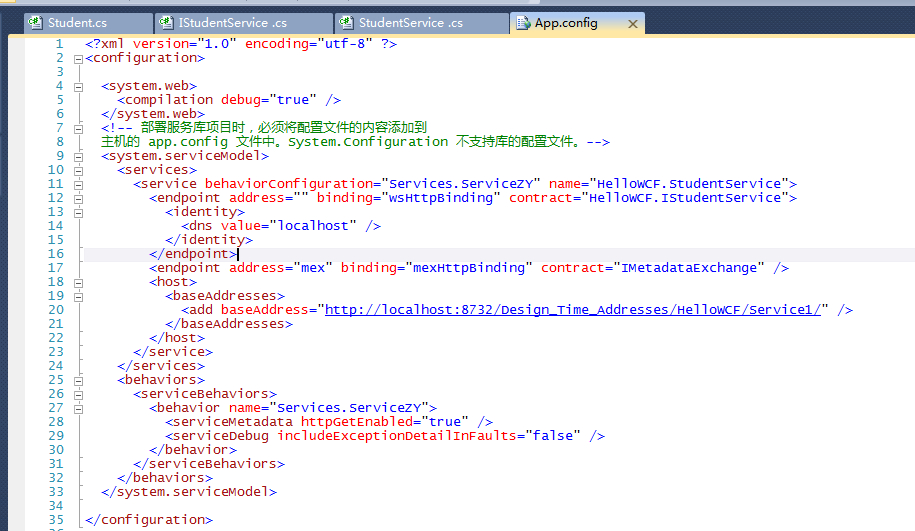Viewport: 915px width, 531px height.
Task: Click the "IMetadataExchange" contract value
Action: 689,268
